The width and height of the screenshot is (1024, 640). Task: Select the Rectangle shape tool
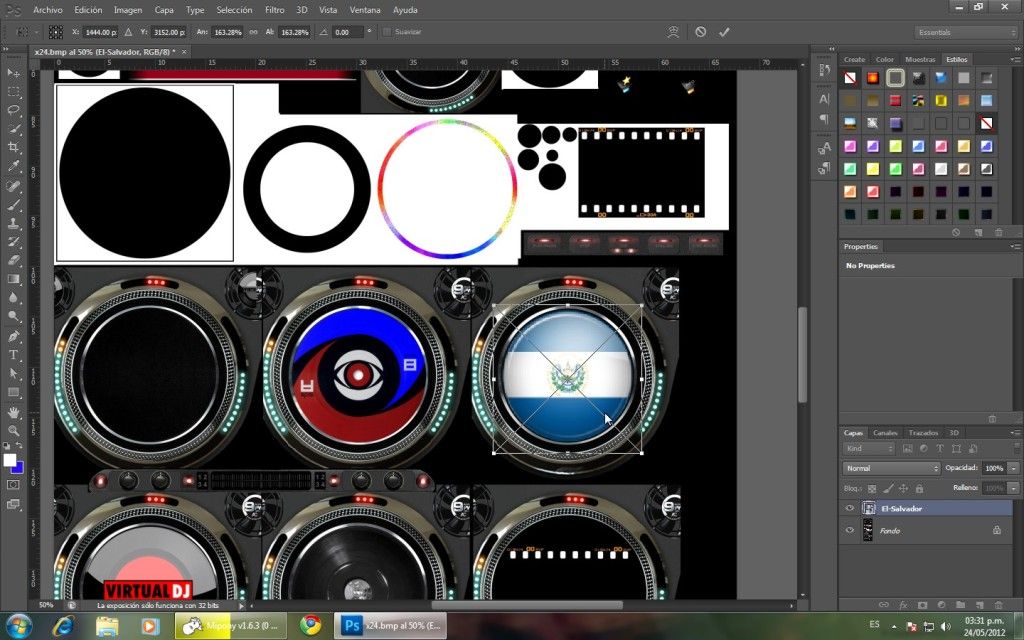pos(13,392)
